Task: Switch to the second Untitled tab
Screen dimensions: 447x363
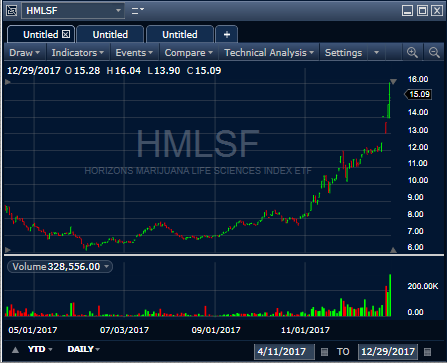Action: pos(110,34)
